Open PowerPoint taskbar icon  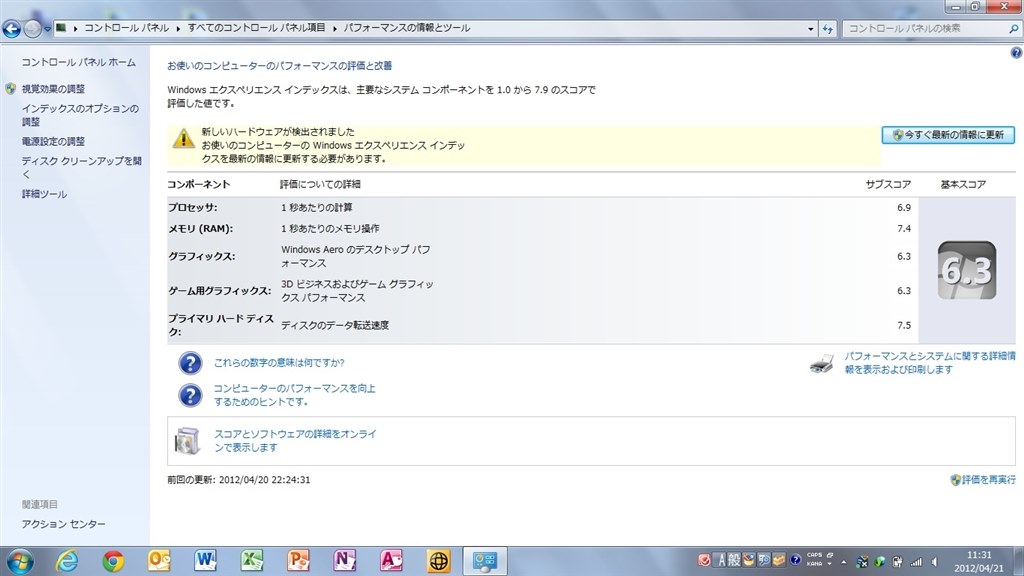click(x=298, y=560)
